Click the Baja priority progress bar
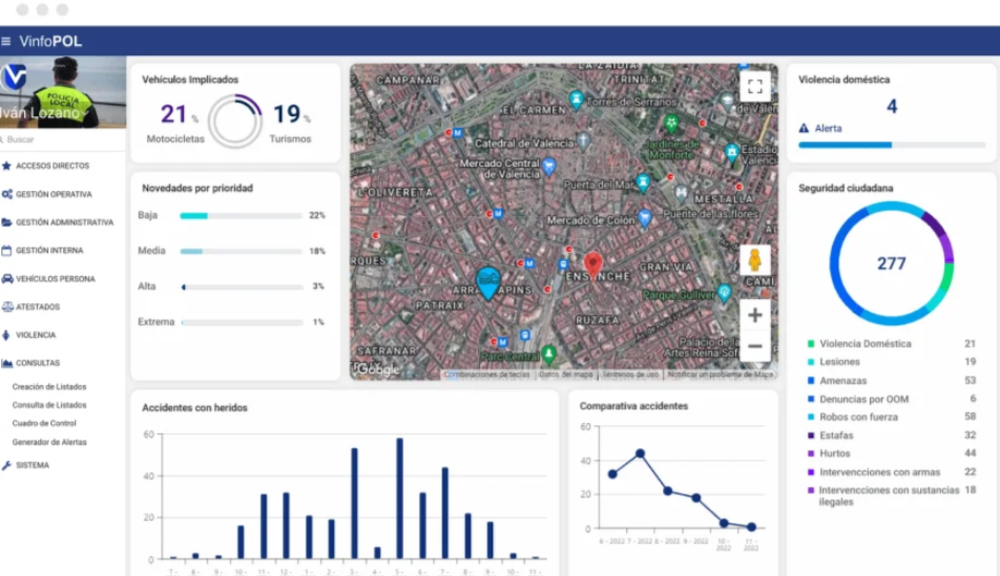This screenshot has height=576, width=1000. 241,216
